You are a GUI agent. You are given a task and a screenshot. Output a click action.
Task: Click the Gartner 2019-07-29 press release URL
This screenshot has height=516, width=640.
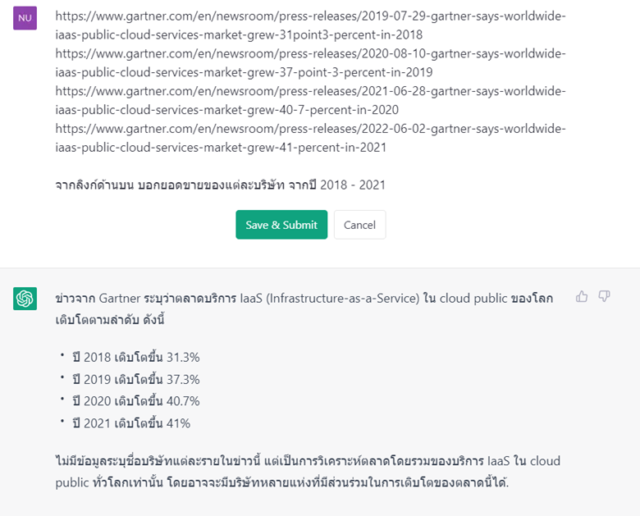[311, 25]
